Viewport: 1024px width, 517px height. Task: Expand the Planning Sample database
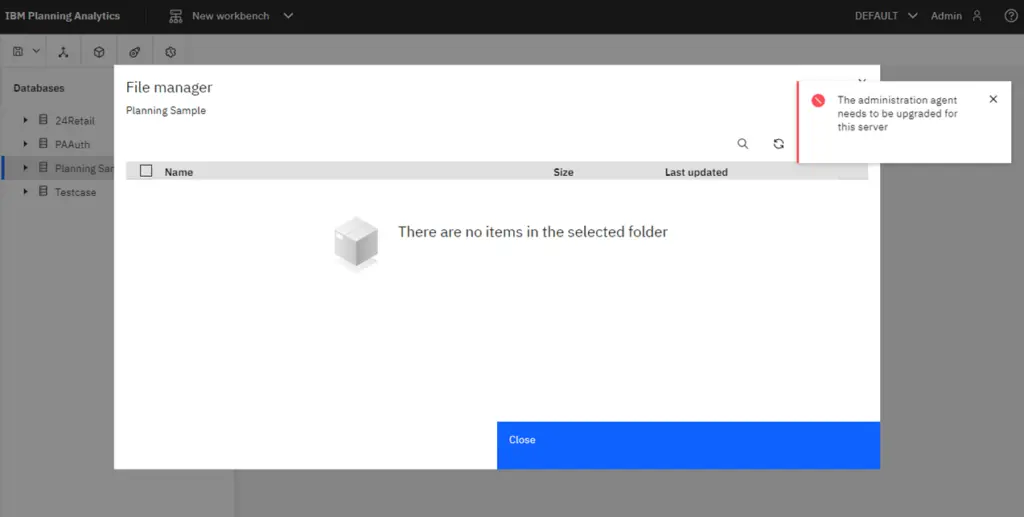pos(25,168)
